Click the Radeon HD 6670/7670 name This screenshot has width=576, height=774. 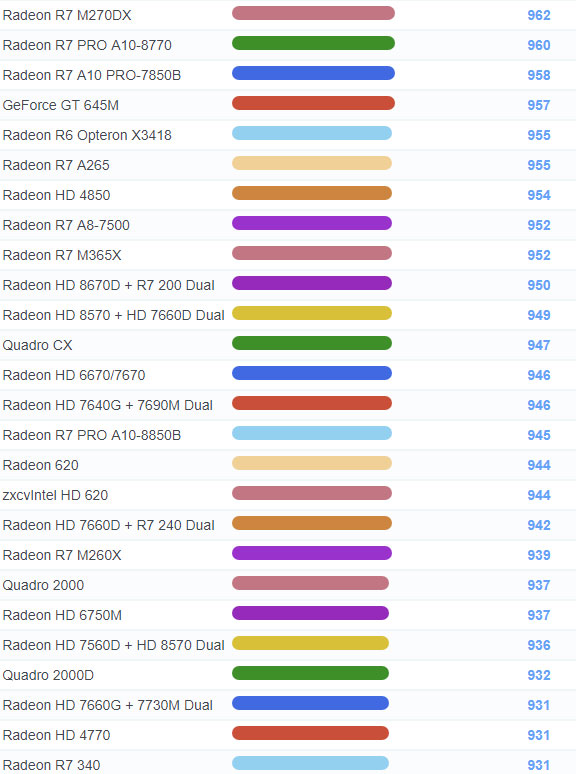[x=74, y=375]
